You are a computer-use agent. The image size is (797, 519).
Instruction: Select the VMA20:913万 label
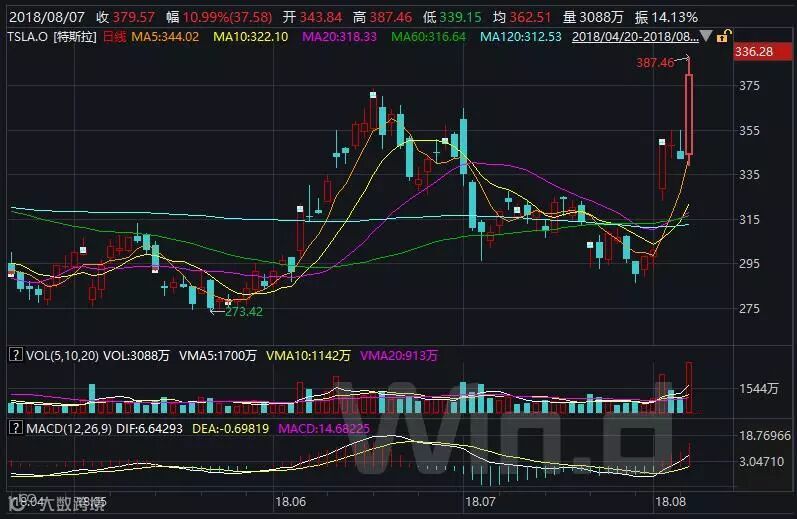point(398,355)
